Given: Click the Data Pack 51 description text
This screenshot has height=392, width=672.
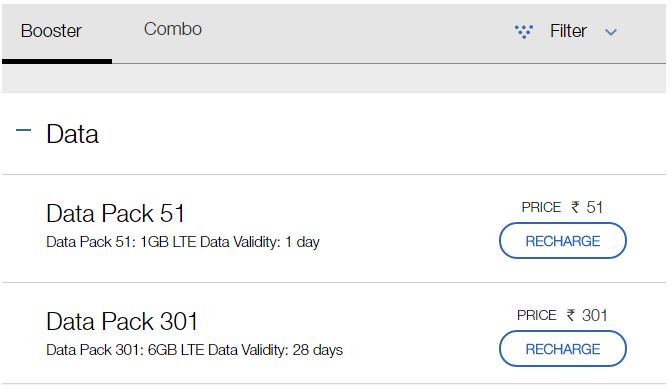Looking at the screenshot, I should 183,242.
